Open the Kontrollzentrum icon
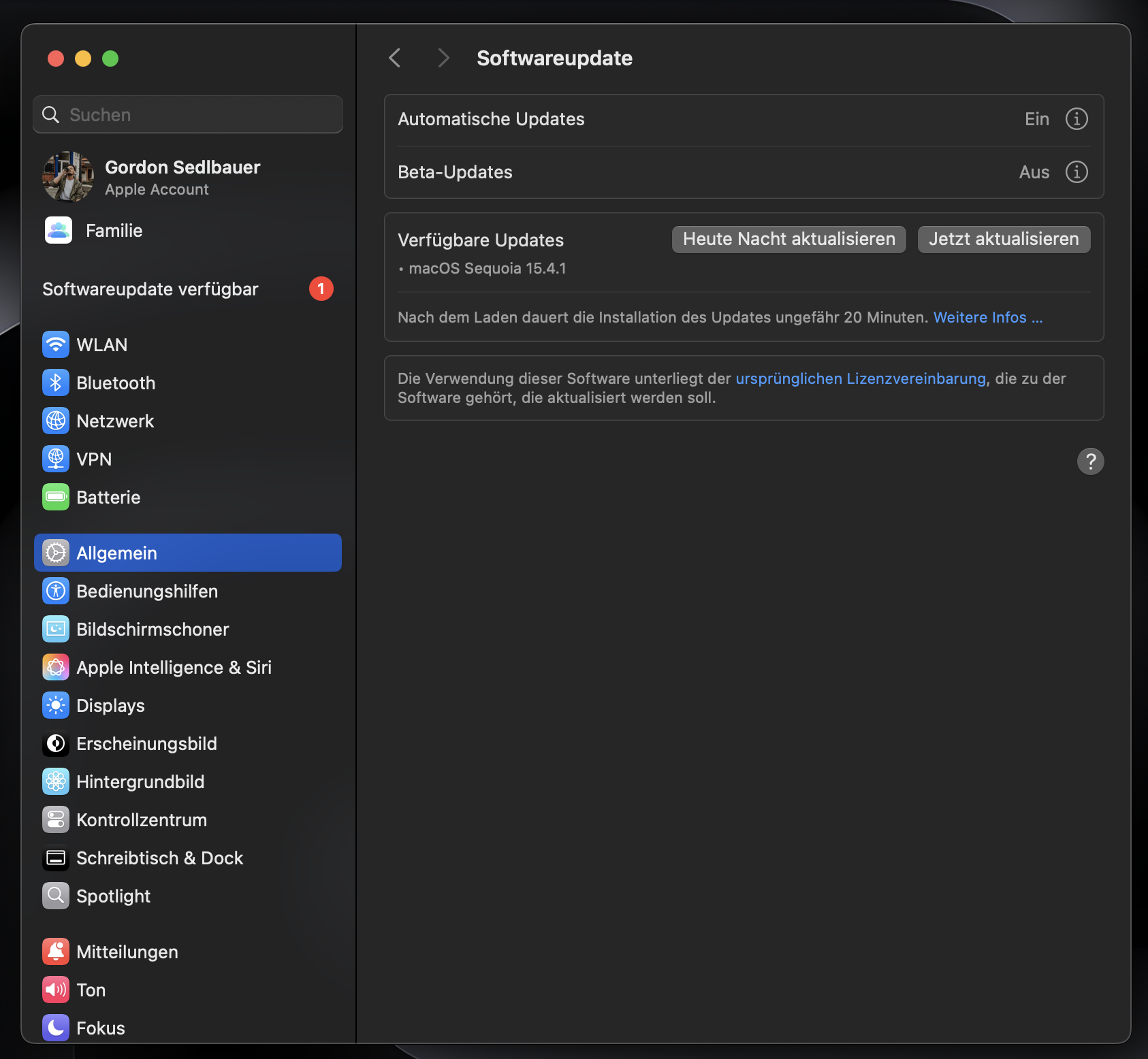Viewport: 1148px width, 1059px height. 56,819
